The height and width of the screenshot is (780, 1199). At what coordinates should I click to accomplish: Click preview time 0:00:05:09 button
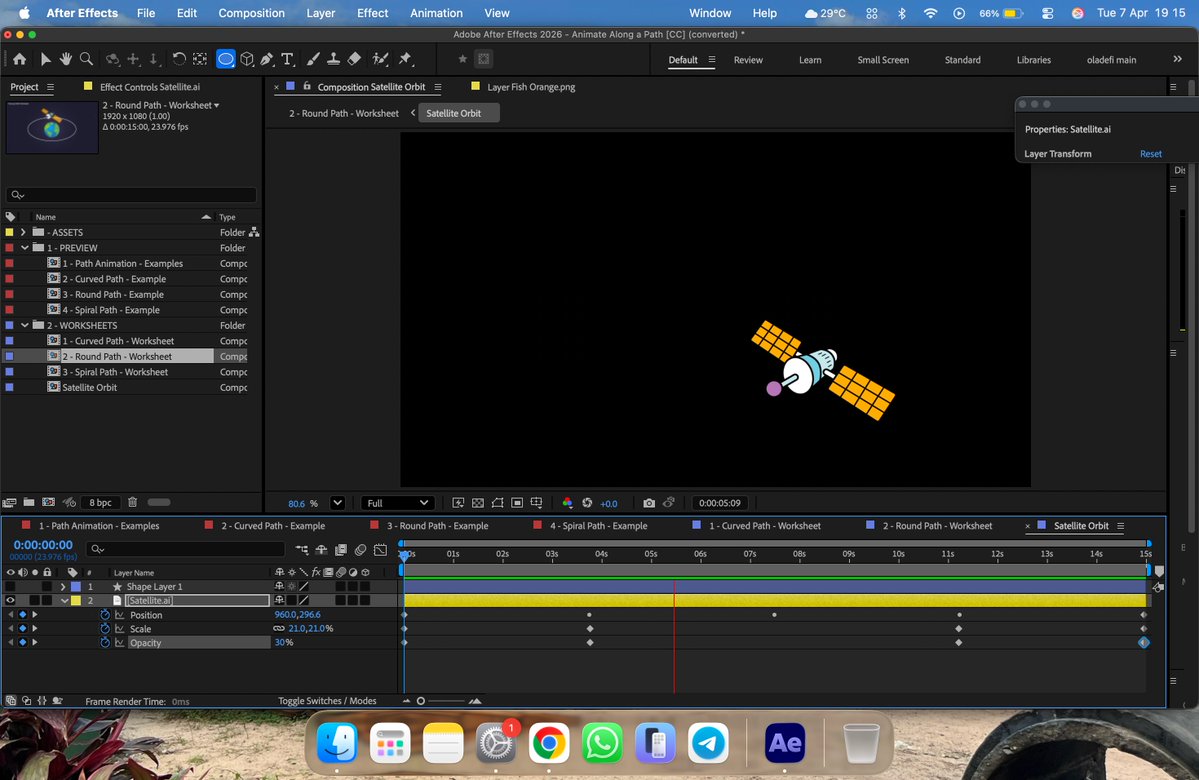(x=719, y=503)
